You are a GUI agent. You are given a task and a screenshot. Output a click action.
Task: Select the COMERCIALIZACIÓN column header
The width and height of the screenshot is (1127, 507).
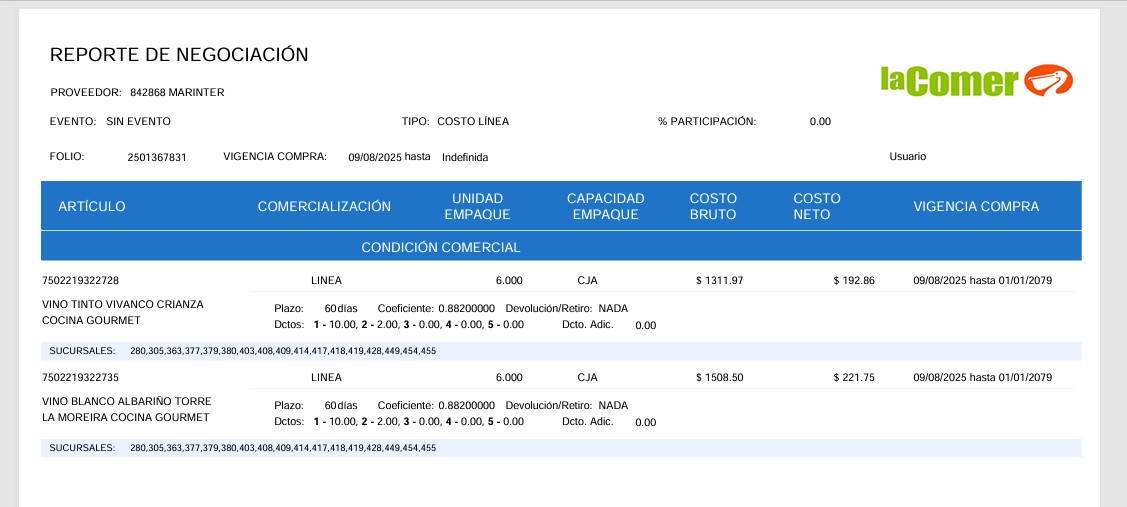coord(324,207)
